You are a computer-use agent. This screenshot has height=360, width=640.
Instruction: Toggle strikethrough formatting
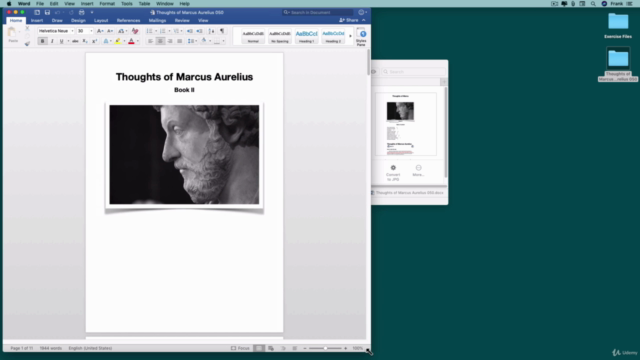(75, 41)
